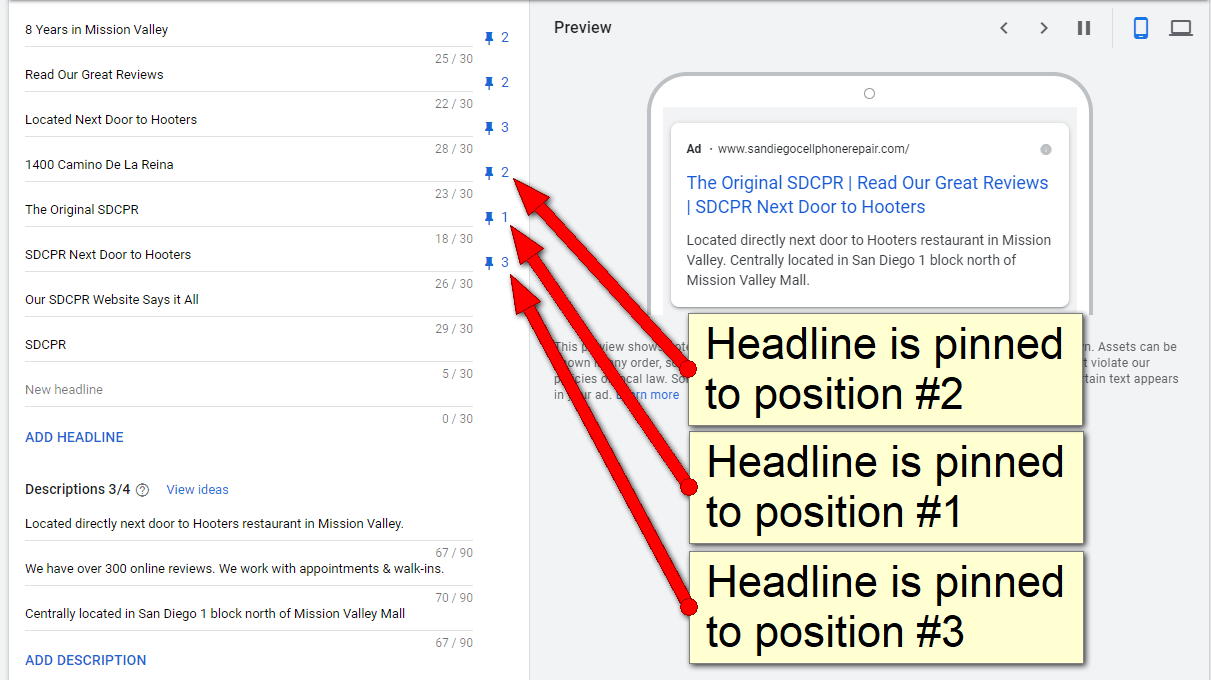This screenshot has width=1211, height=680.
Task: Click the ad preview description text
Action: coord(869,260)
